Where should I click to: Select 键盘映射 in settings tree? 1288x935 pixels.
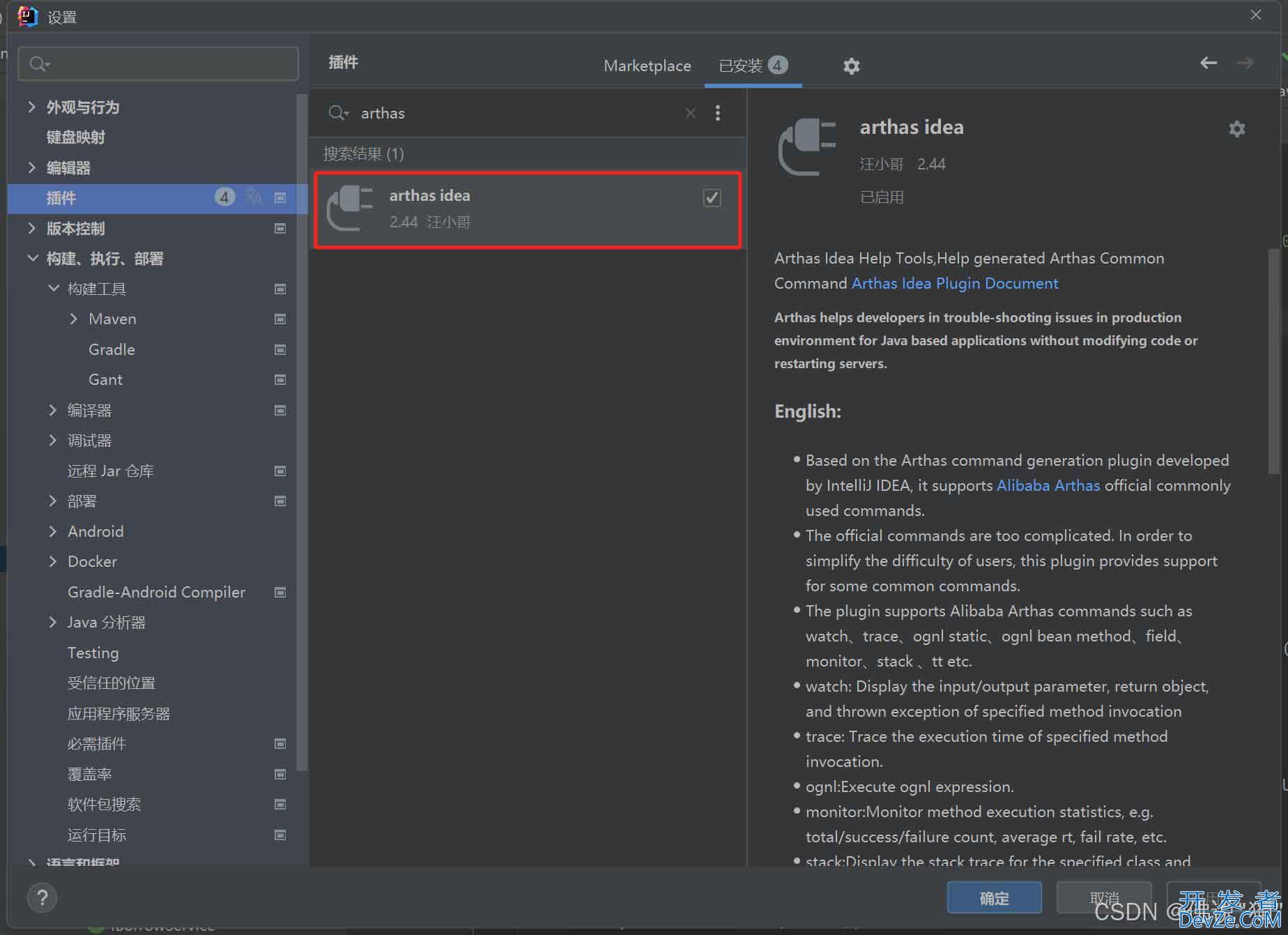coord(76,137)
